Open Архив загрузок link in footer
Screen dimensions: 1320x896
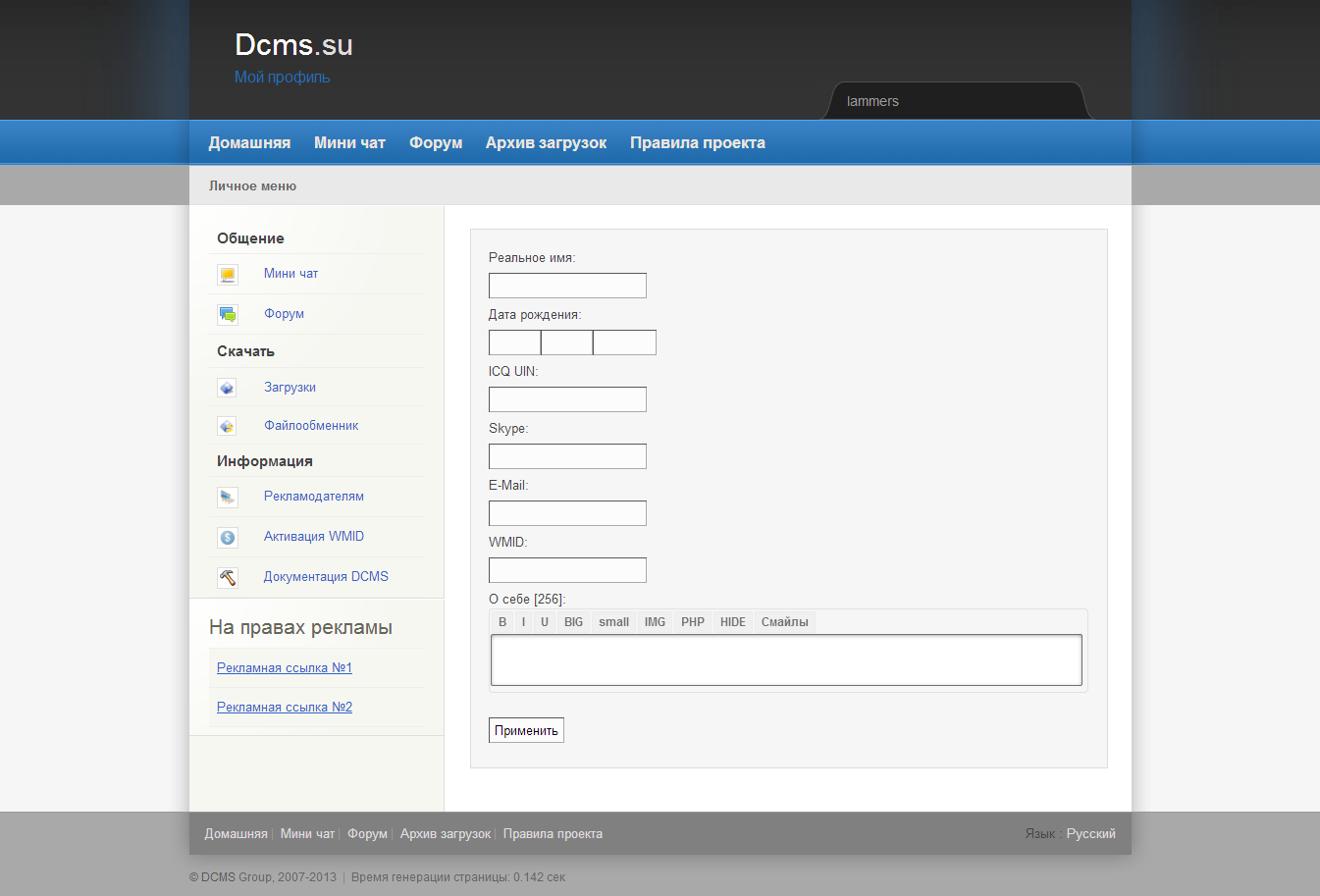point(446,833)
